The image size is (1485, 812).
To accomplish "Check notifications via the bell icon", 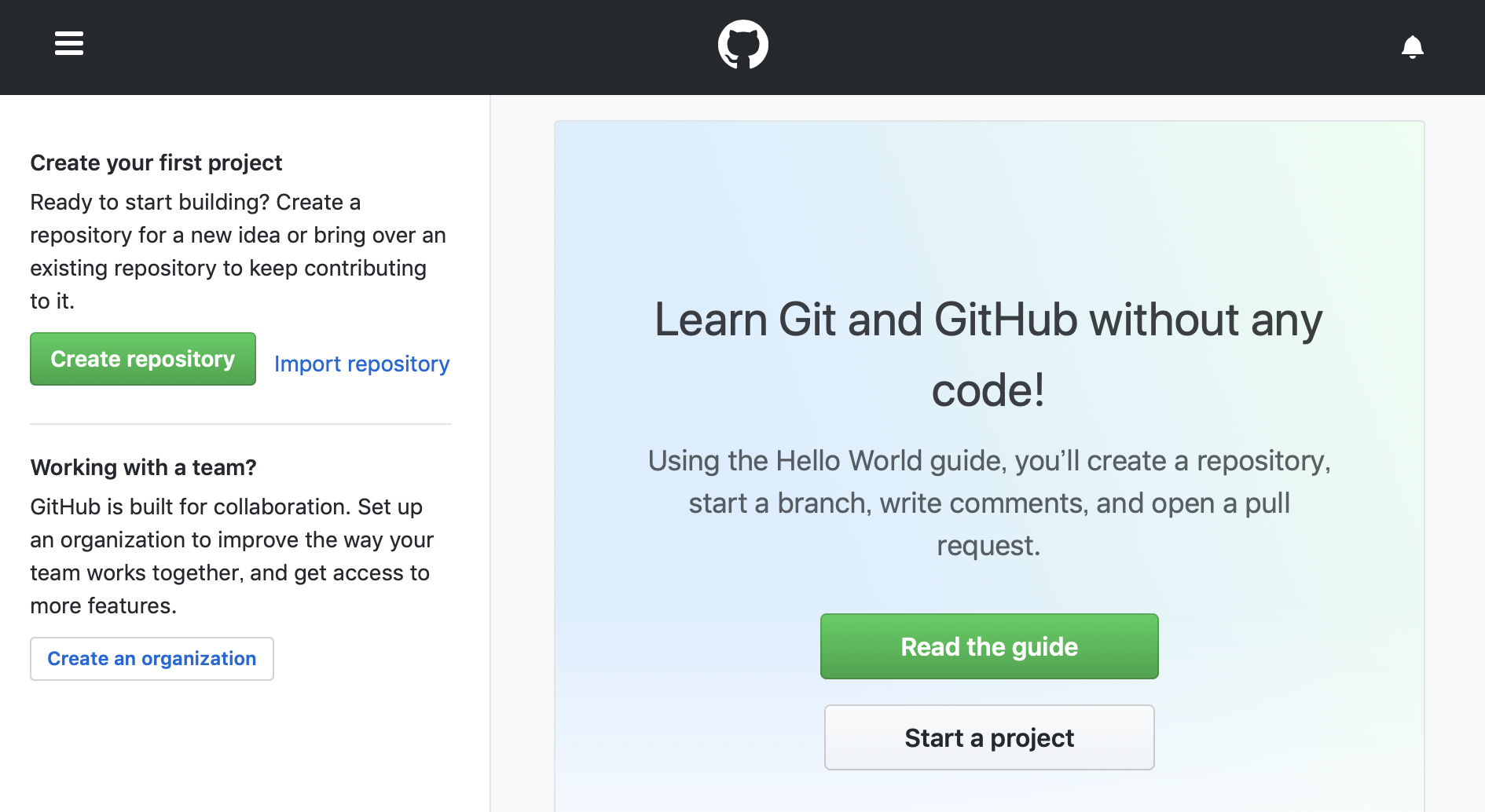I will [1413, 46].
